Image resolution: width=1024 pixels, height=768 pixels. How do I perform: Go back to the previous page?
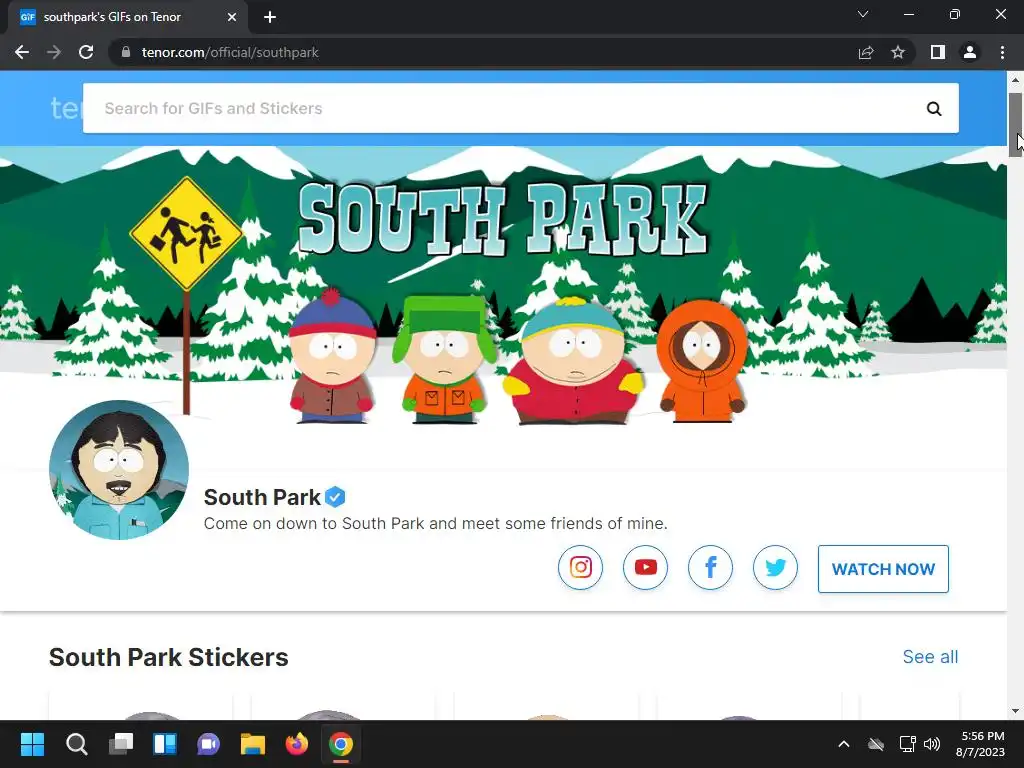22,52
